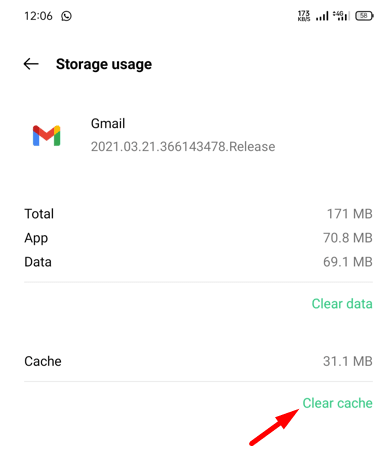Tap the 171 MB total value
Image resolution: width=387 pixels, height=469 pixels.
pyautogui.click(x=349, y=214)
